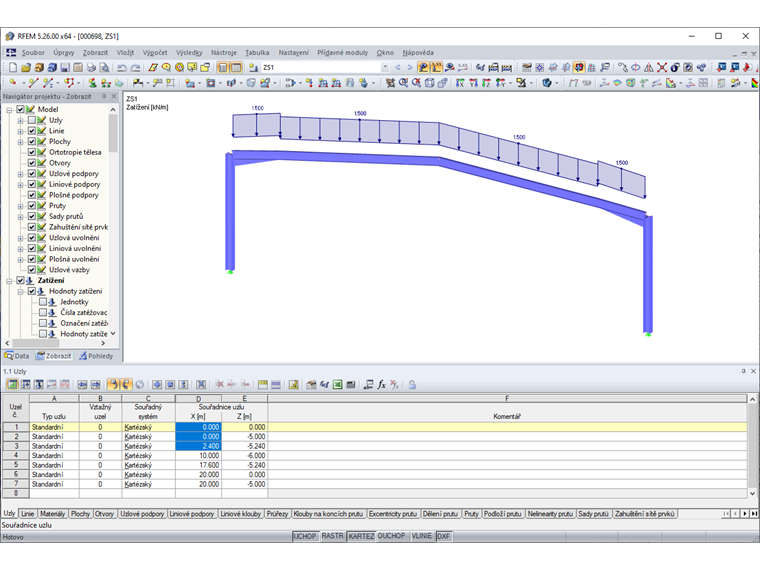Image resolution: width=760 pixels, height=570 pixels.
Task: Toggle the KARTEZ status bar button
Action: pyautogui.click(x=361, y=536)
